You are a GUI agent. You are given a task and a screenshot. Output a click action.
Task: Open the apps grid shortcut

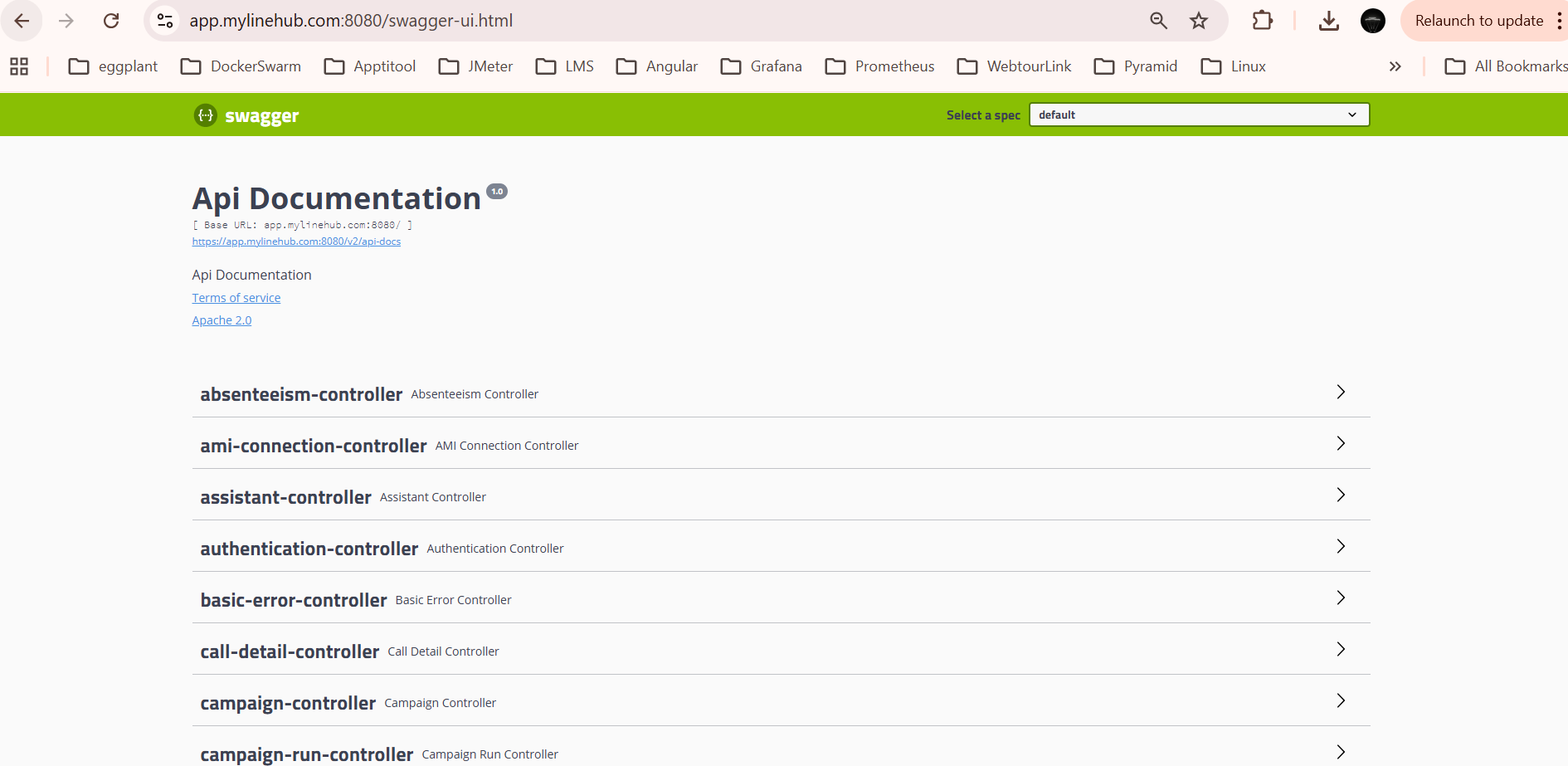[x=19, y=66]
